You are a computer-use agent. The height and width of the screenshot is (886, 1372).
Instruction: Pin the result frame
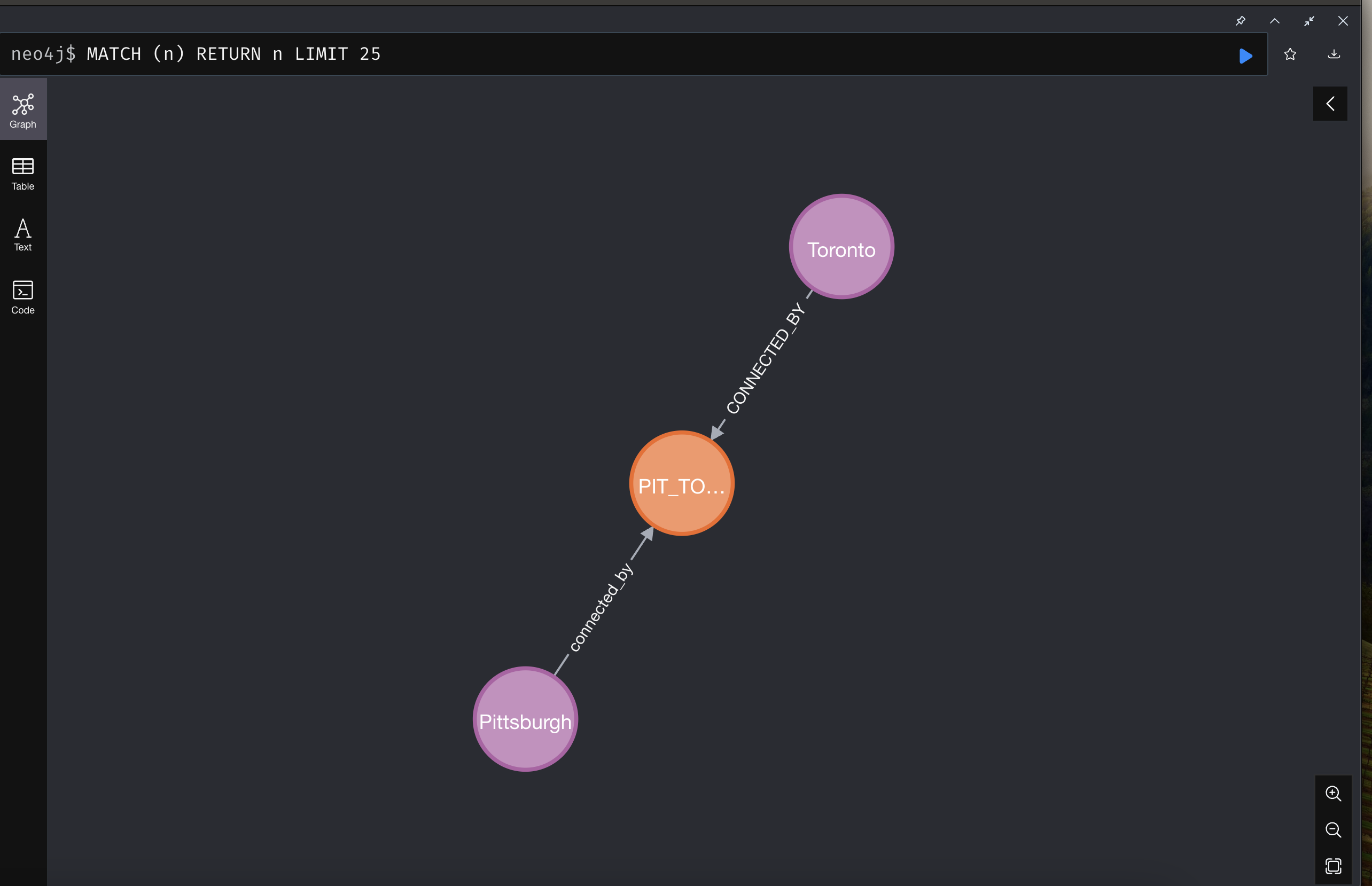pyautogui.click(x=1241, y=21)
